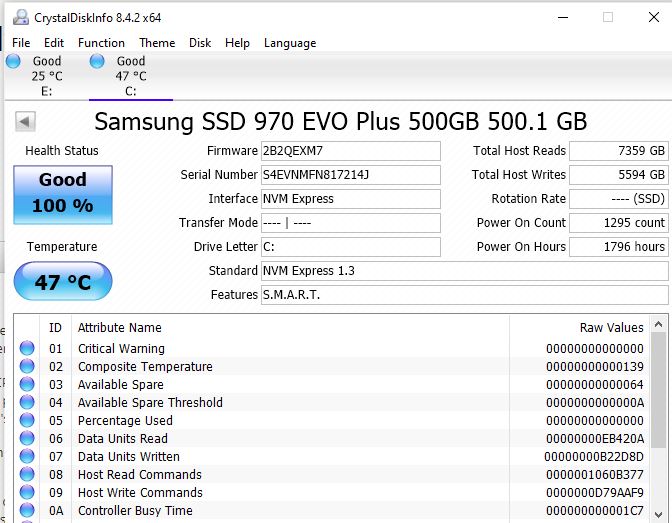Click the Power On Hours value
The width and height of the screenshot is (672, 523).
[618, 247]
